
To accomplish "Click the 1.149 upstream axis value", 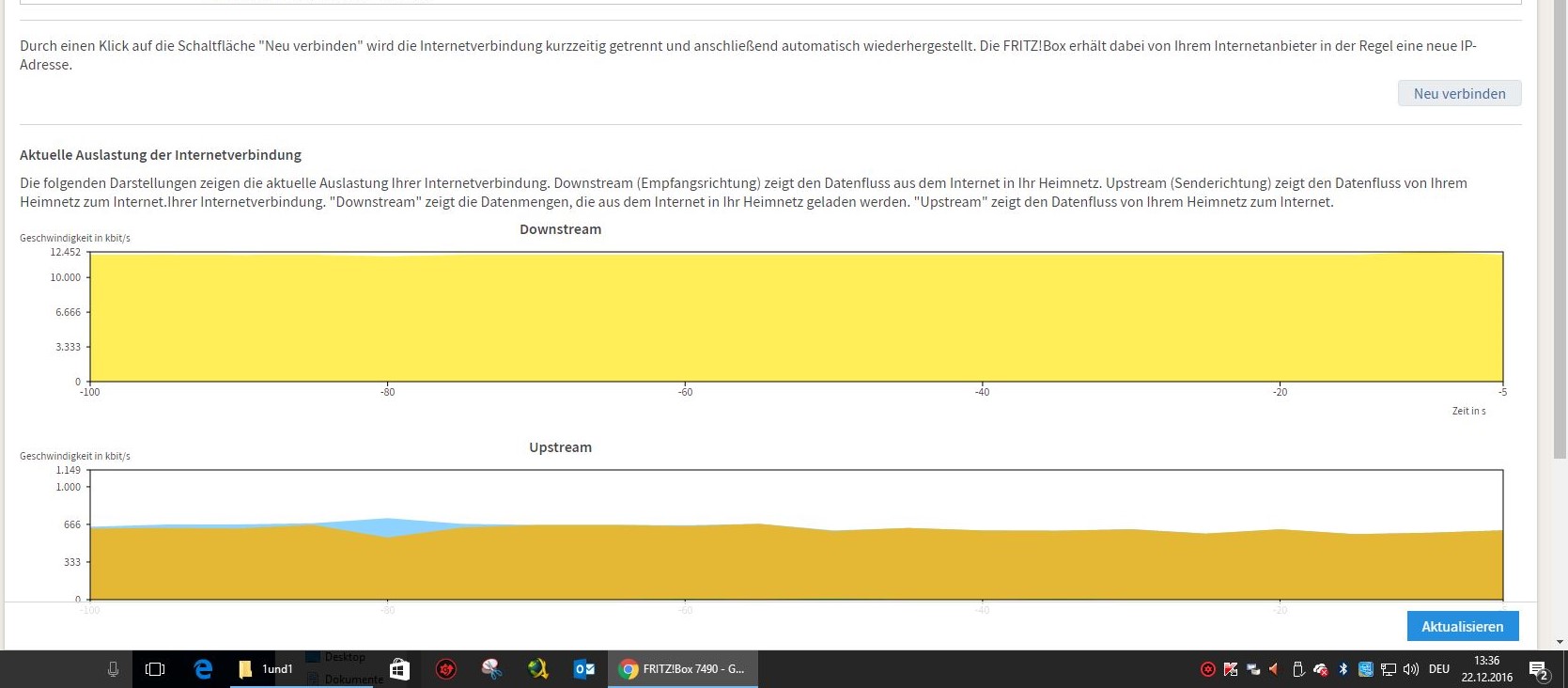I will pyautogui.click(x=69, y=470).
